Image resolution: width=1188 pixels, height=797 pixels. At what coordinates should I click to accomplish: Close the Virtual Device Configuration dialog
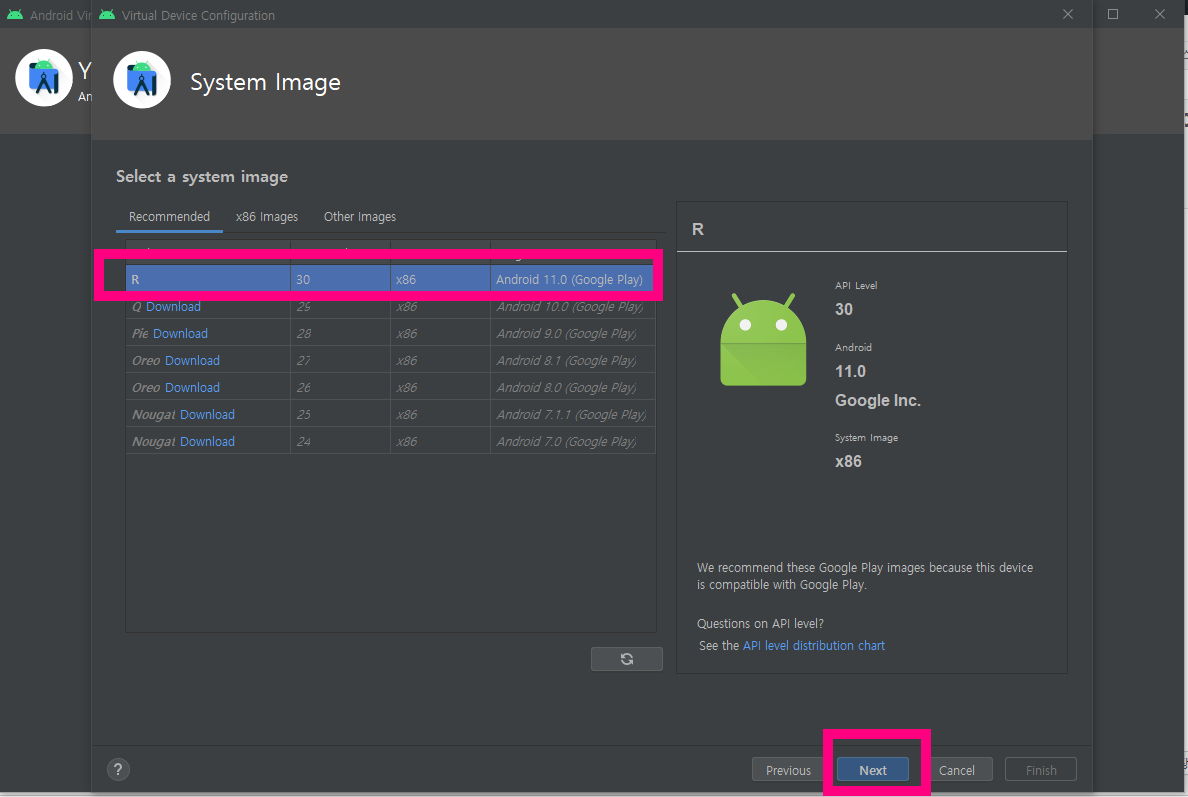[x=1068, y=14]
